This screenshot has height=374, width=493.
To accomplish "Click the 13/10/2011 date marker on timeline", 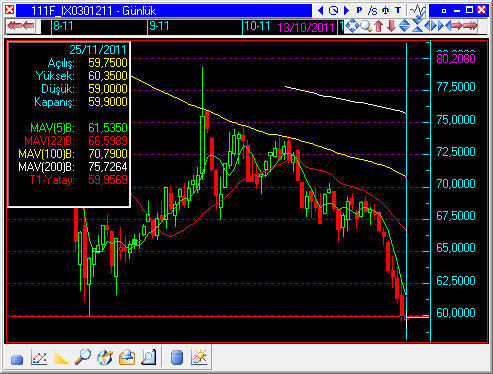I will (306, 27).
